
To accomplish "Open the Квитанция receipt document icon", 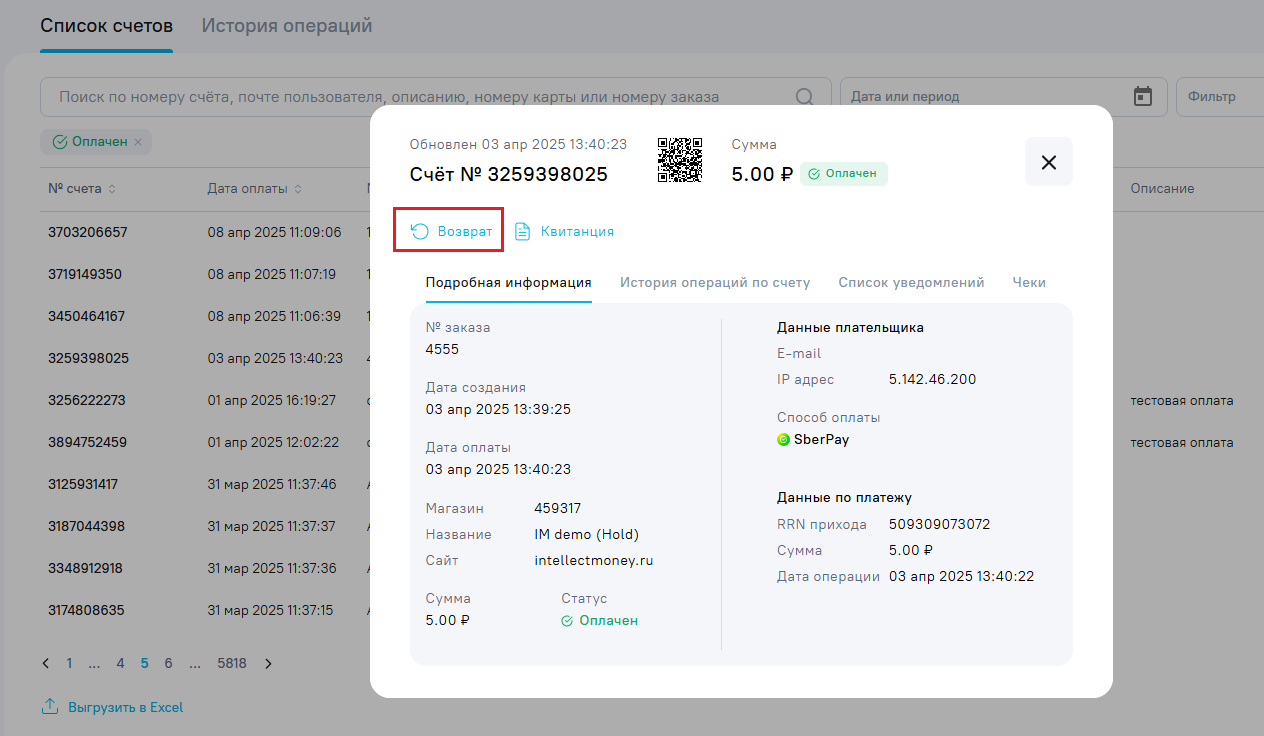I will point(522,231).
